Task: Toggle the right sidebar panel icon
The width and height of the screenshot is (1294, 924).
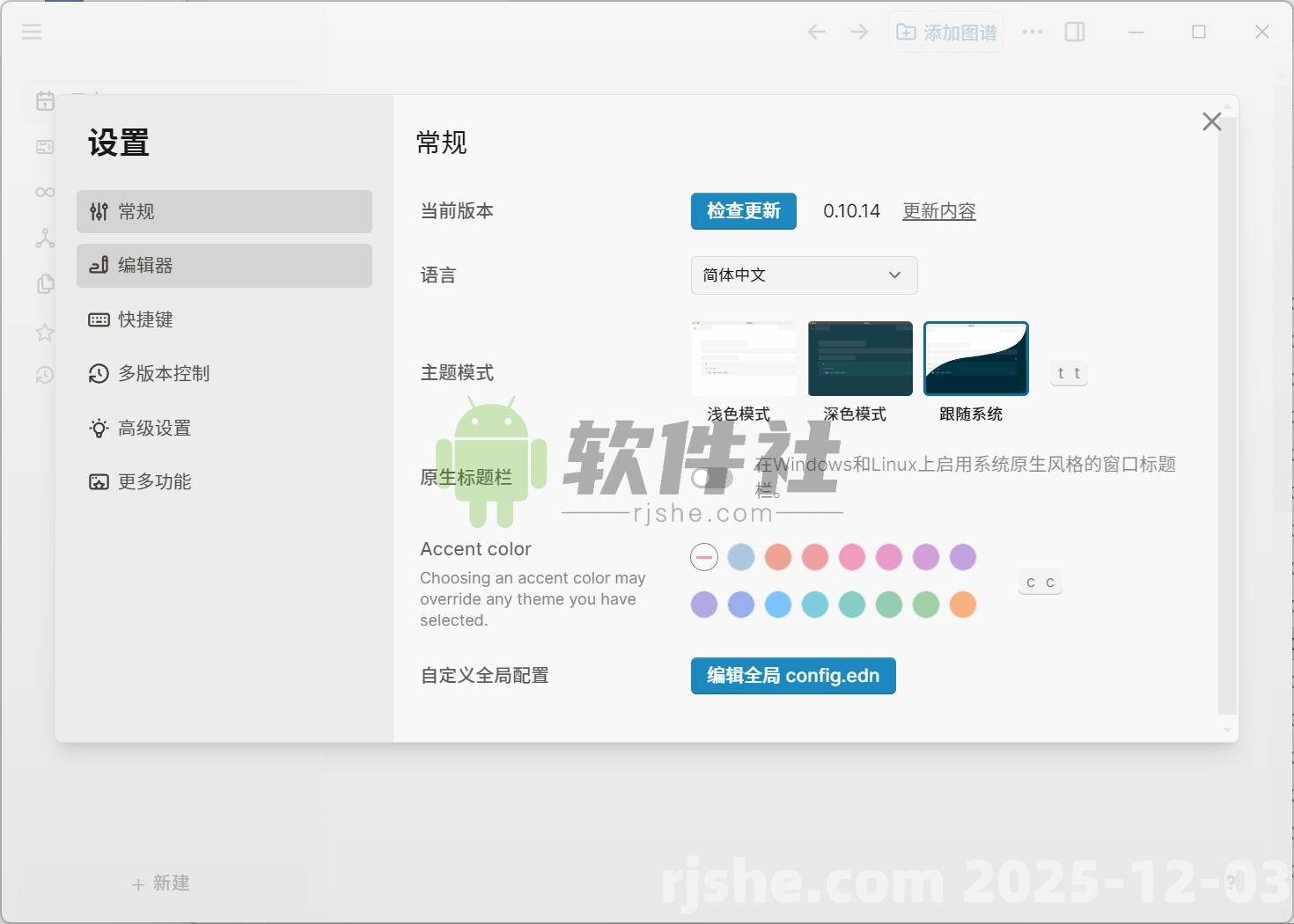Action: (1075, 32)
